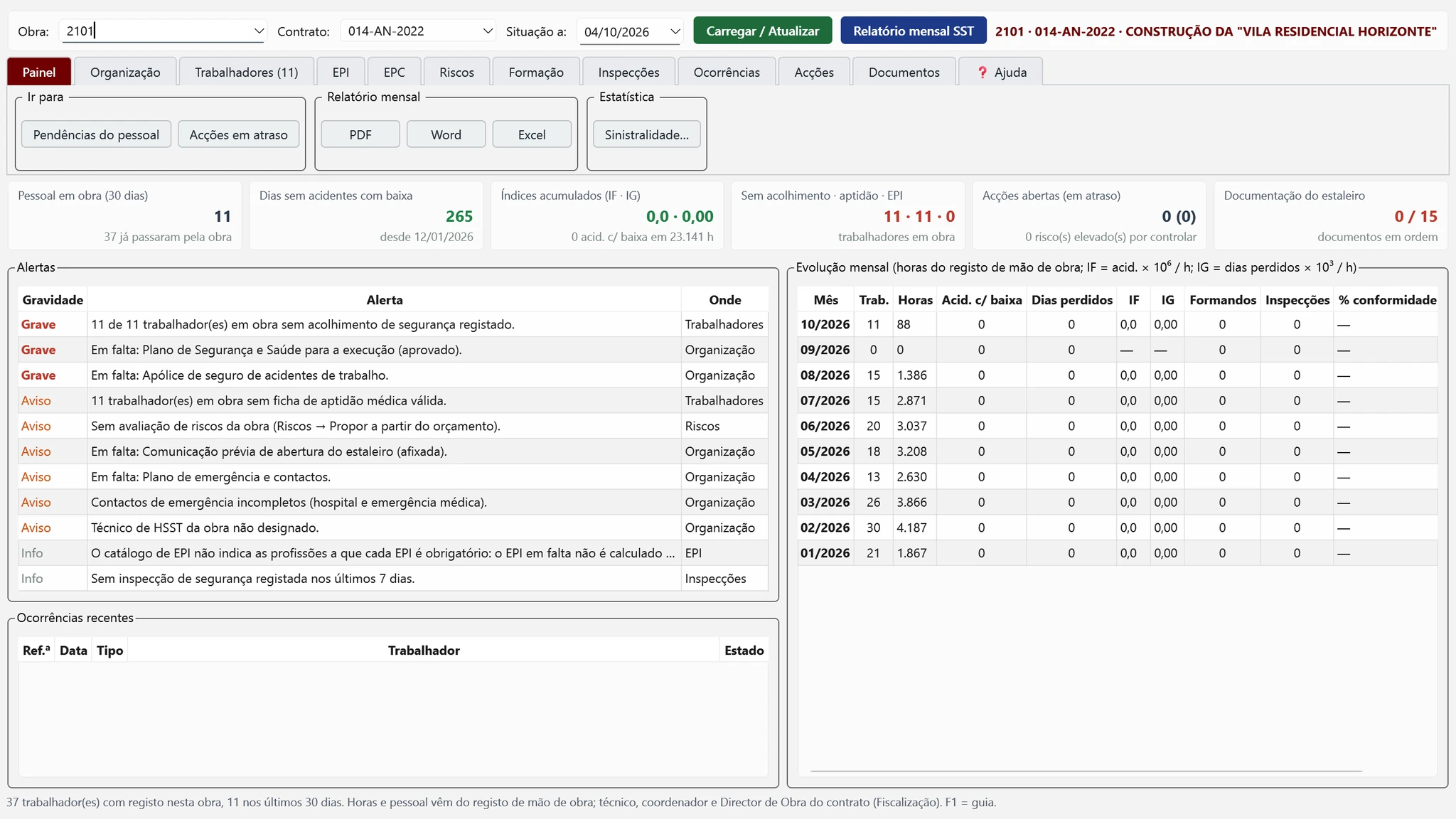Export the monthly report to Word
Viewport: 1456px width, 819px height.
tap(446, 134)
